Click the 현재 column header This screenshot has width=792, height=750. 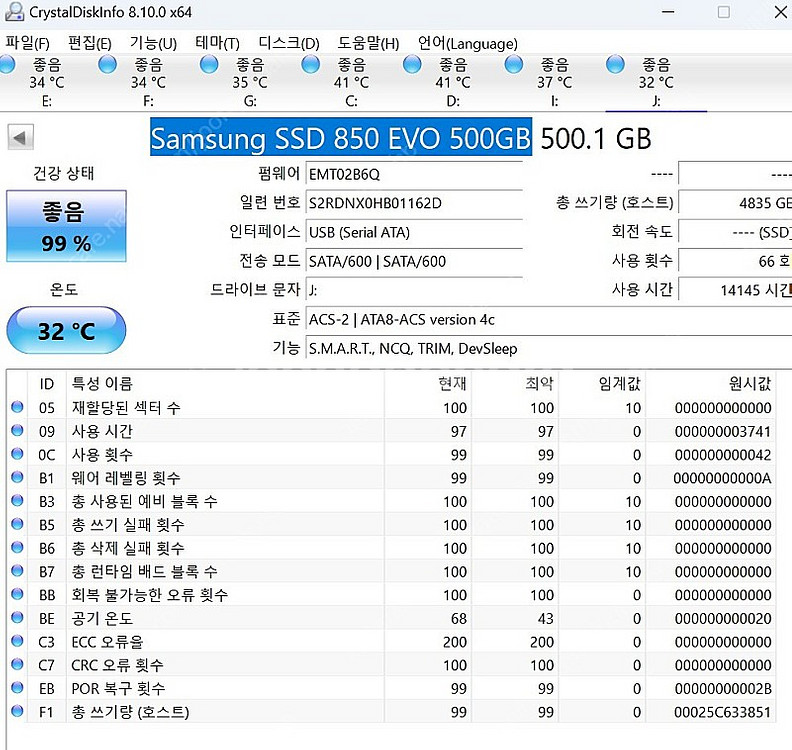click(428, 383)
